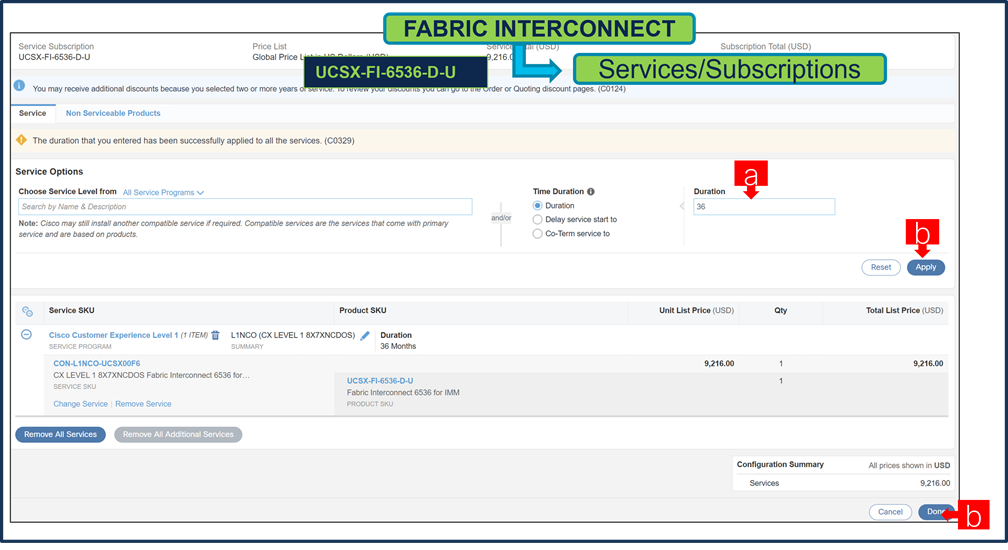
Task: Open the UCSX-FI-6536-D-U product SKU link
Action: click(380, 381)
